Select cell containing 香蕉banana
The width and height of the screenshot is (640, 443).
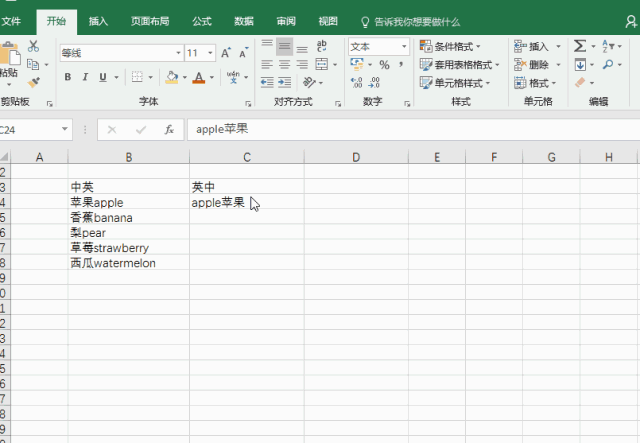point(128,217)
